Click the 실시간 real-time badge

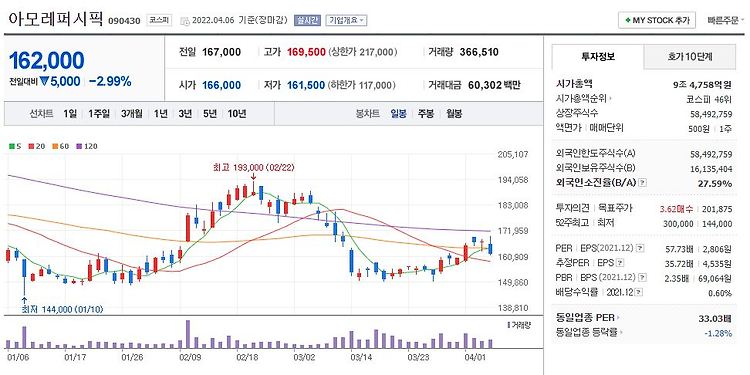click(x=307, y=21)
